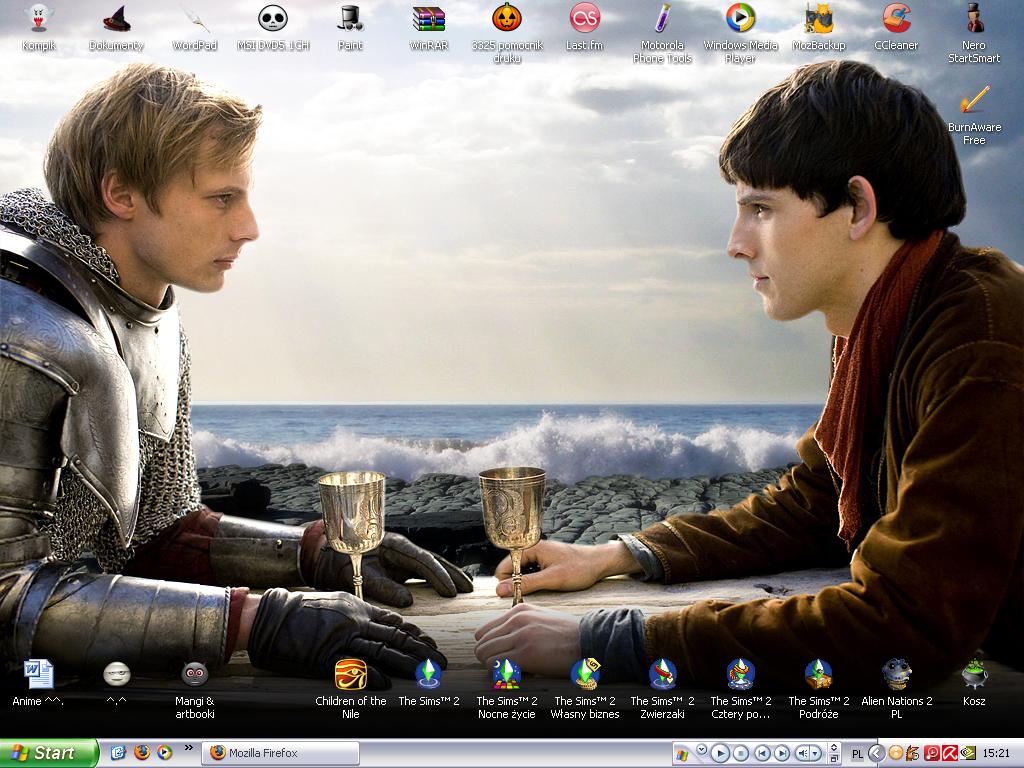Select Motorola Phone Tools icon
The image size is (1024, 768).
662,34
